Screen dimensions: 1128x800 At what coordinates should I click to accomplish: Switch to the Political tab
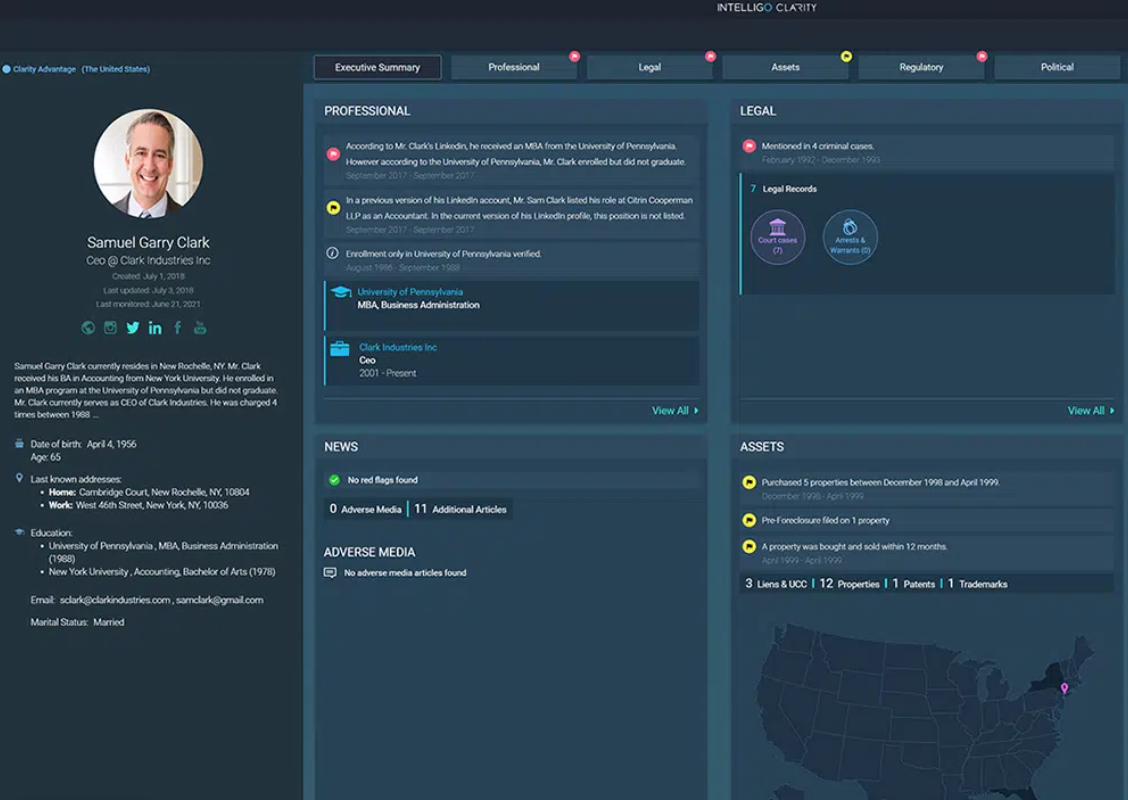click(x=1057, y=67)
